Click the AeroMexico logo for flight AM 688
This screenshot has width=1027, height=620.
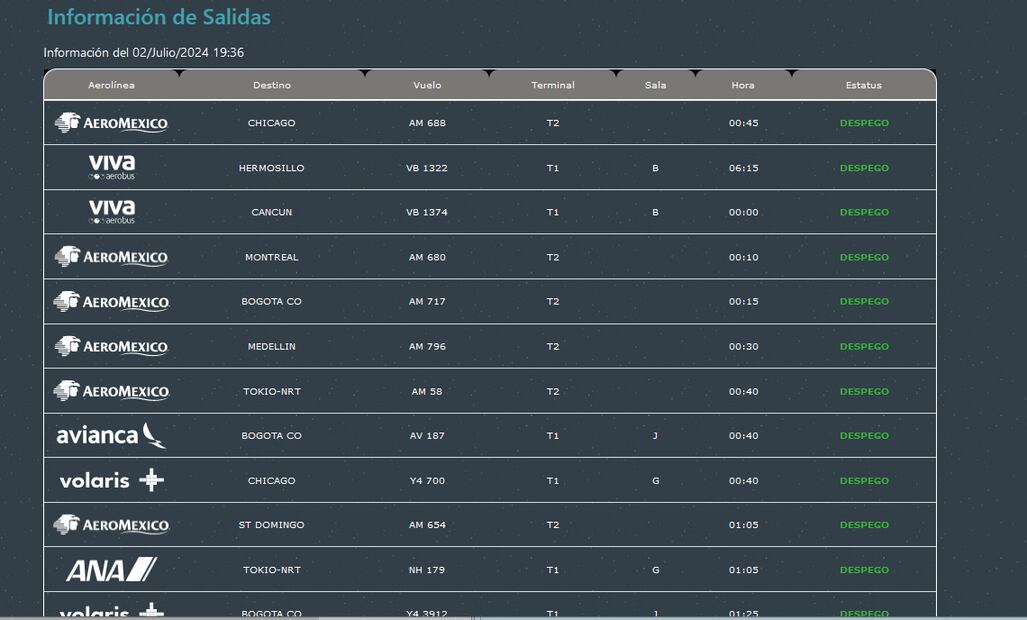coord(111,123)
